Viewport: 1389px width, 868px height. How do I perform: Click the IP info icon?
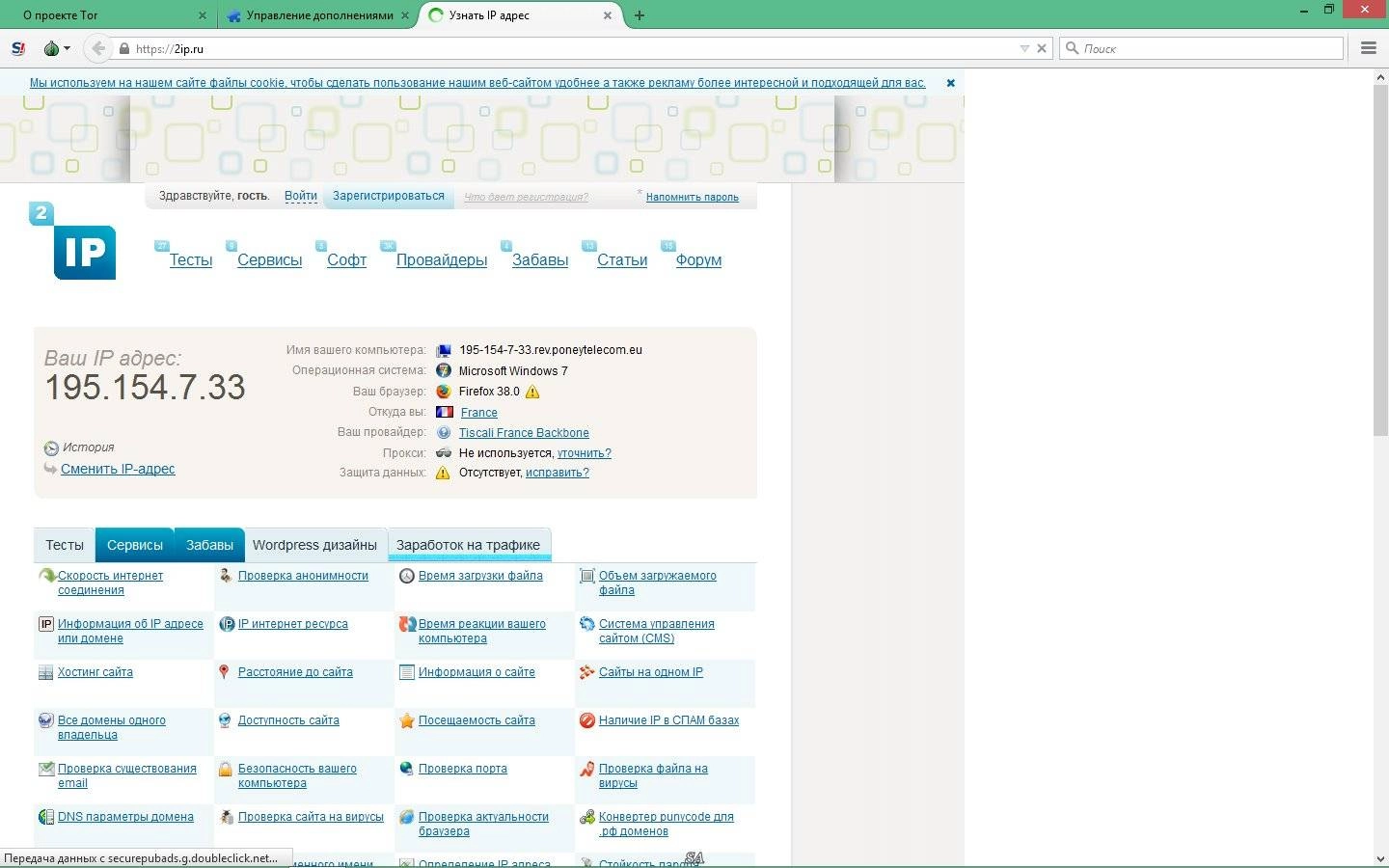[45, 624]
